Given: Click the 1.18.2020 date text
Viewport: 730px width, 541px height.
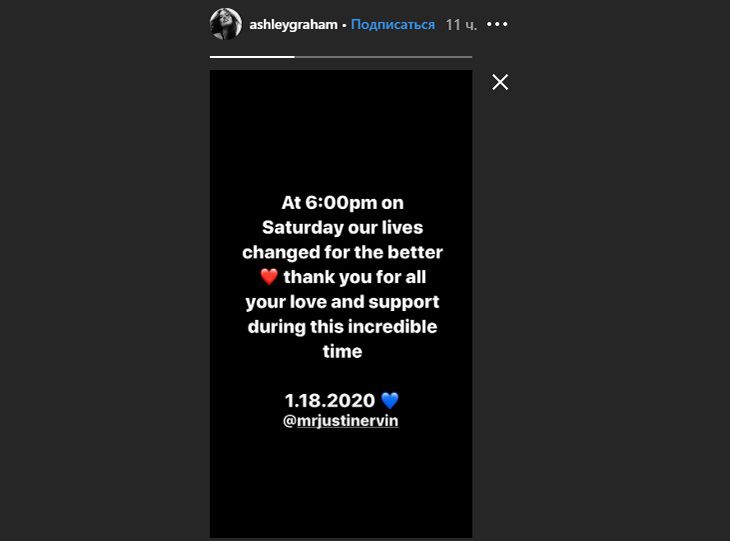Looking at the screenshot, I should pos(329,400).
